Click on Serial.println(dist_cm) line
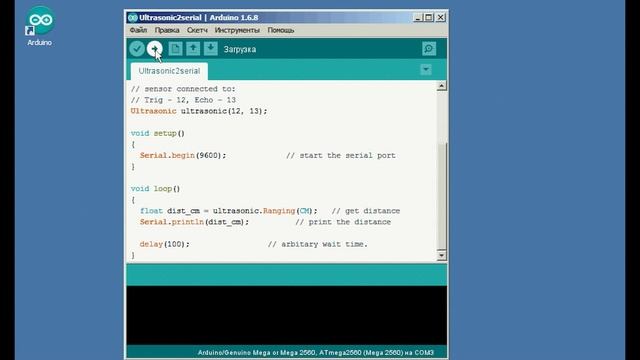 point(194,222)
